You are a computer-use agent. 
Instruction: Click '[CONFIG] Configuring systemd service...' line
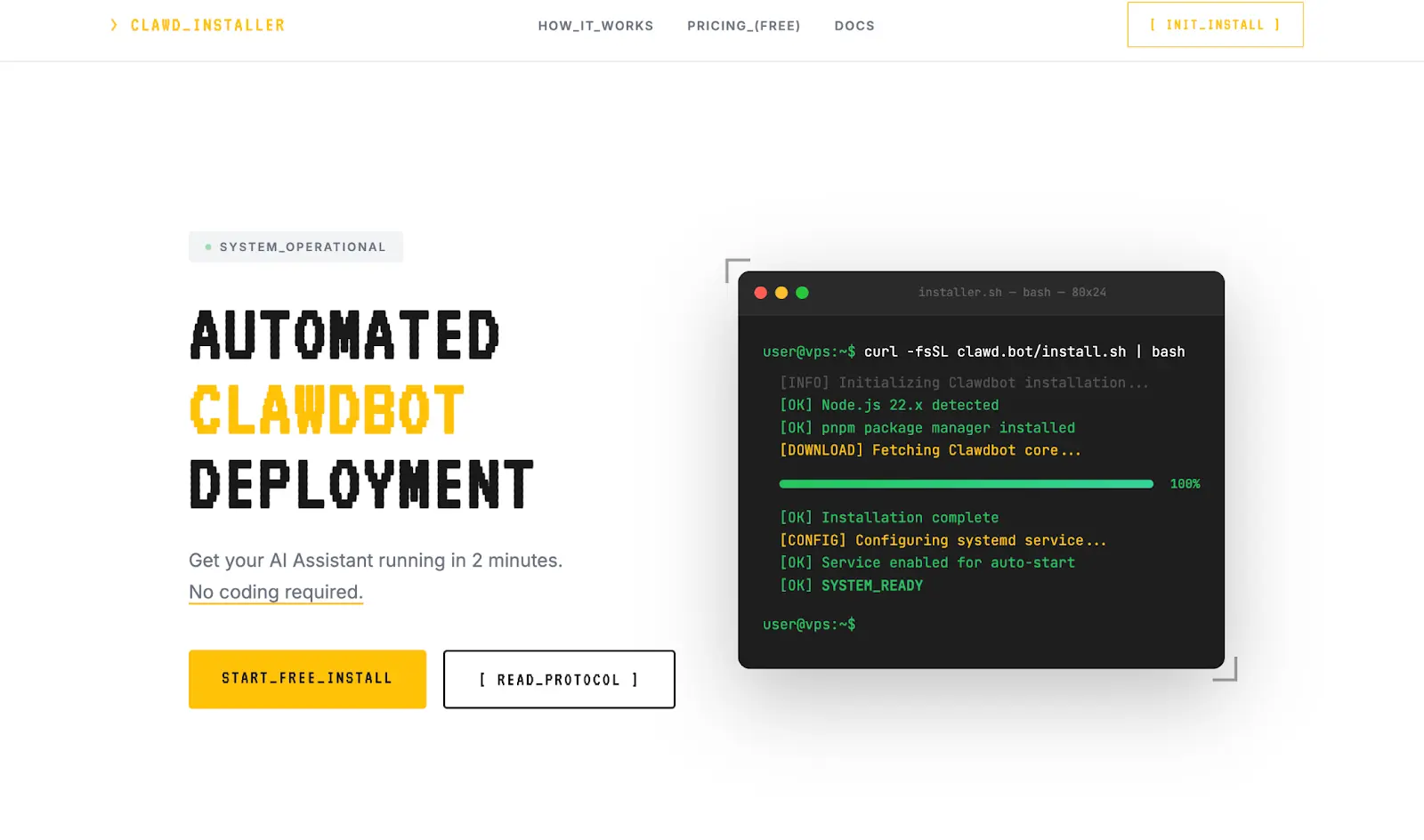pyautogui.click(x=943, y=540)
